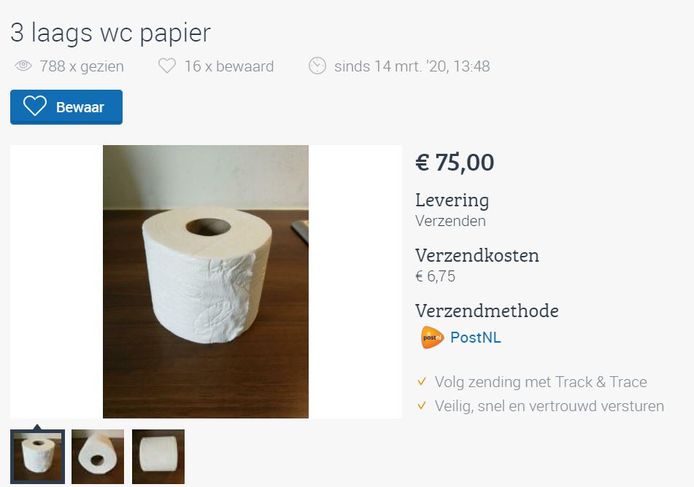Screen dimensions: 694x487
Task: Click the orange PostNL logo icon
Action: [x=432, y=337]
